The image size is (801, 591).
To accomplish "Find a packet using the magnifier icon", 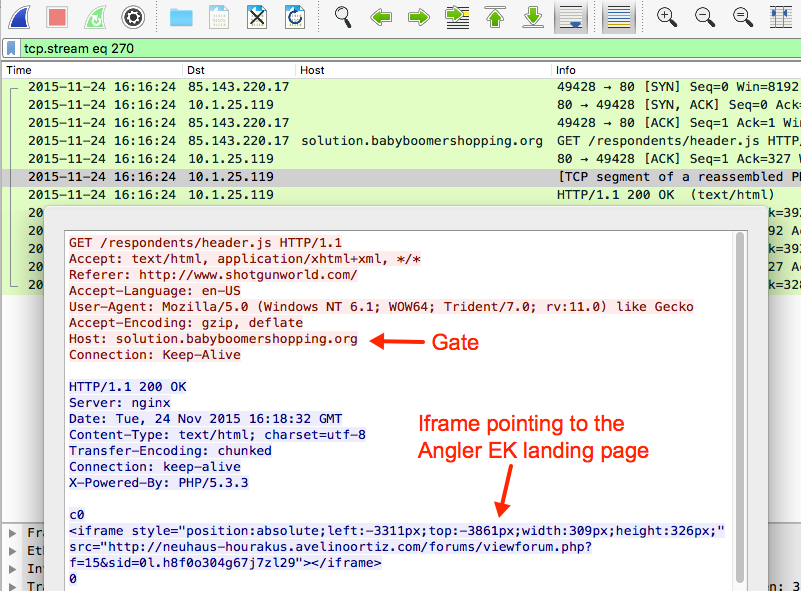I will coord(343,17).
